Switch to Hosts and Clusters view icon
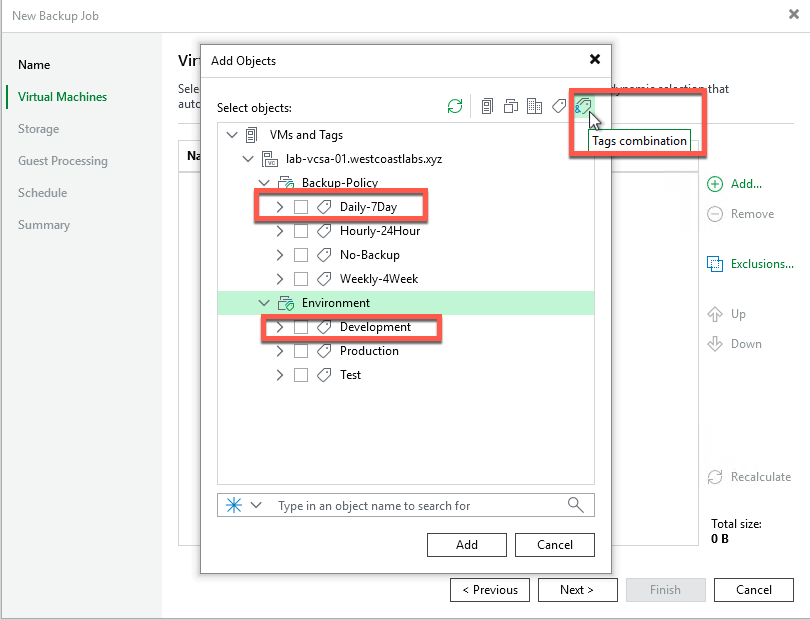The width and height of the screenshot is (810, 620). tap(487, 106)
